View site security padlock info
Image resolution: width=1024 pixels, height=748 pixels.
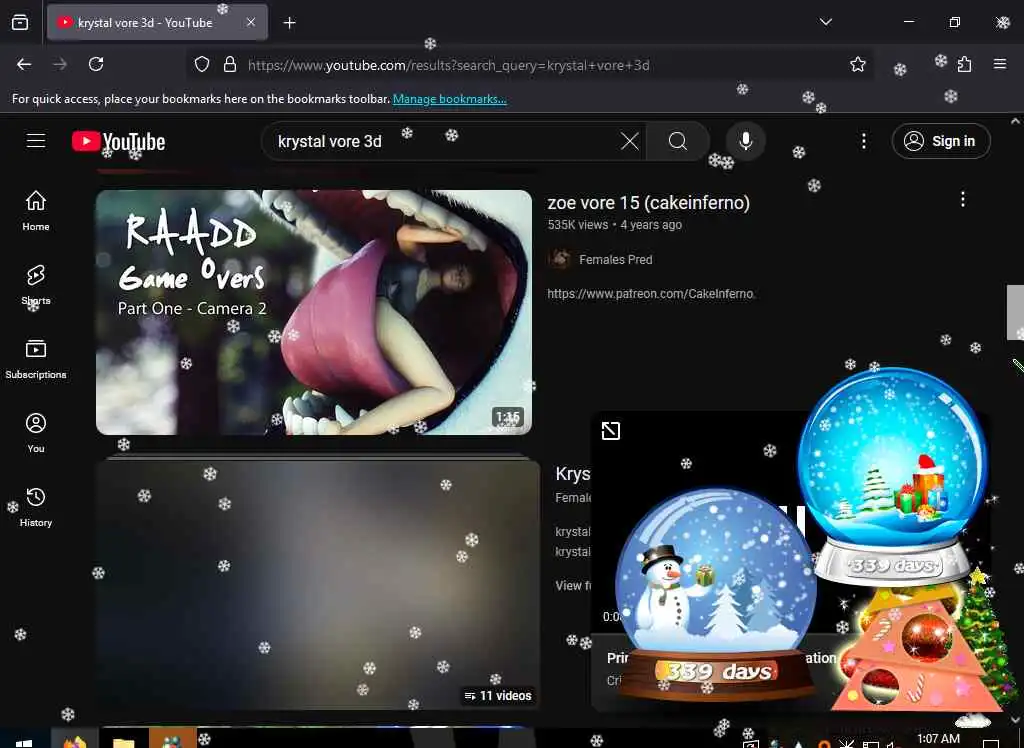coord(229,64)
